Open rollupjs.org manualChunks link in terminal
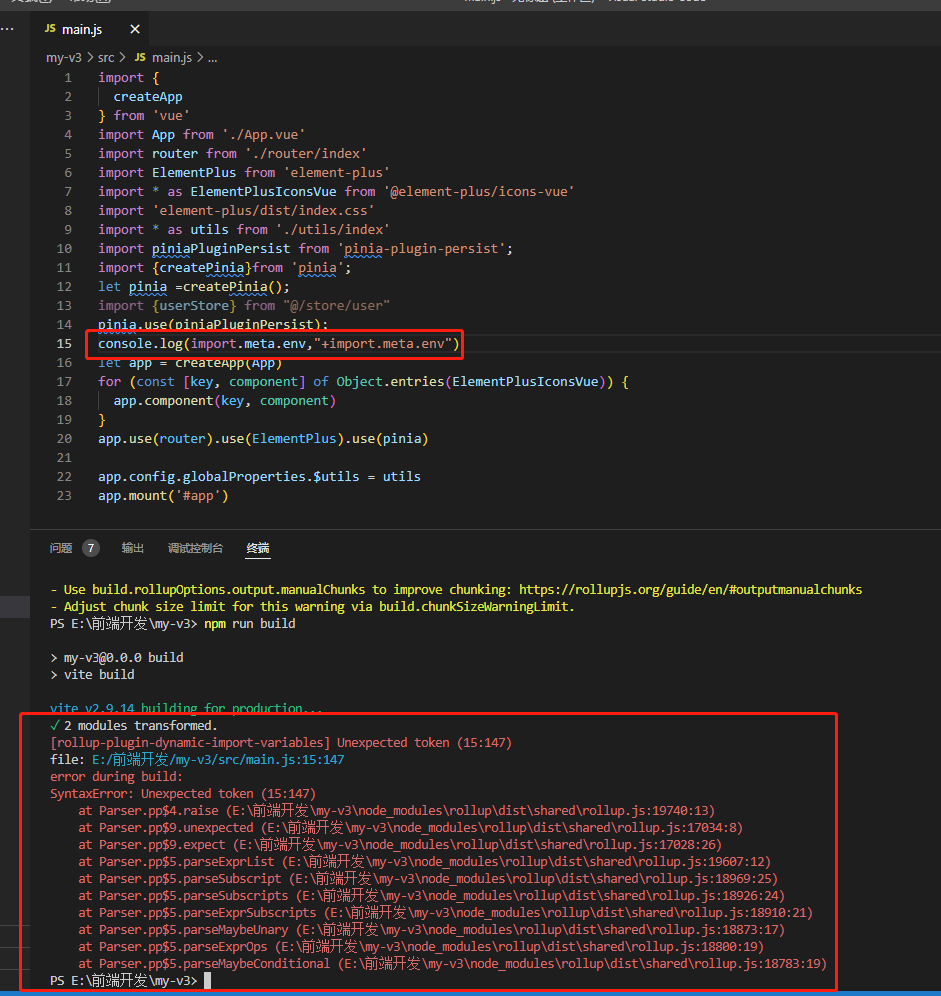 coord(691,589)
